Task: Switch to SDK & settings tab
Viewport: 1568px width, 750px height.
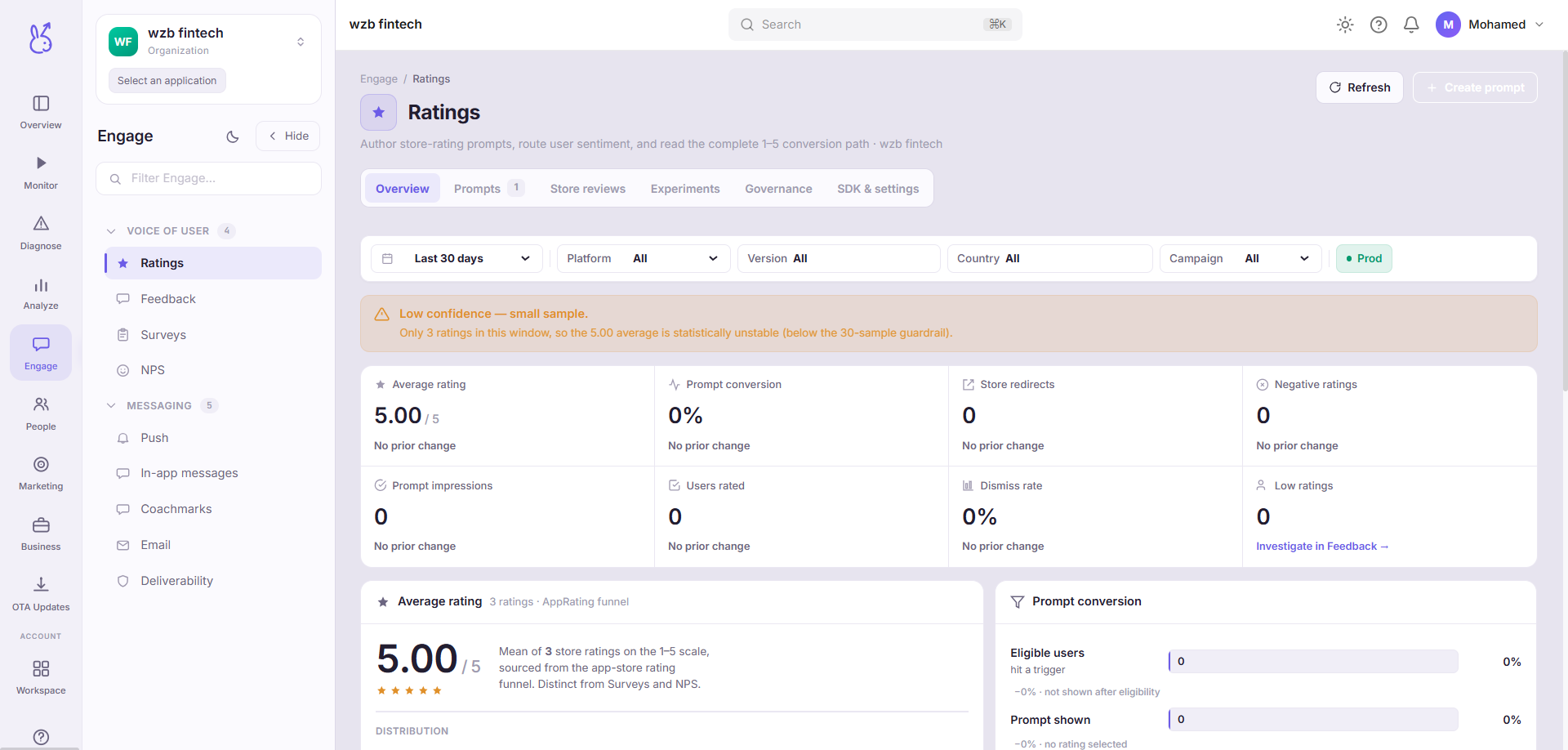Action: pos(878,189)
